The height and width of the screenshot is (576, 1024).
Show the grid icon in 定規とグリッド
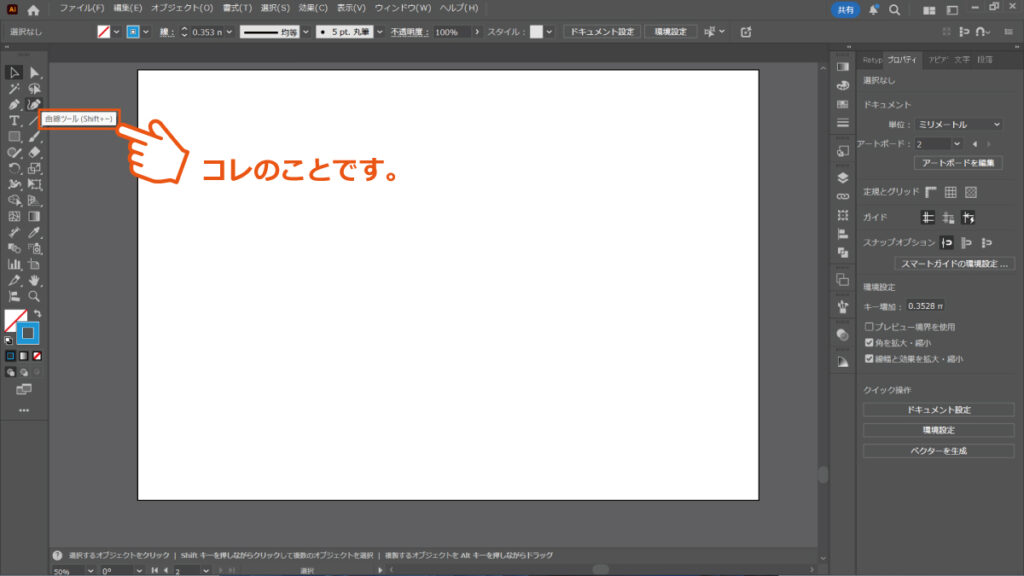[x=950, y=192]
